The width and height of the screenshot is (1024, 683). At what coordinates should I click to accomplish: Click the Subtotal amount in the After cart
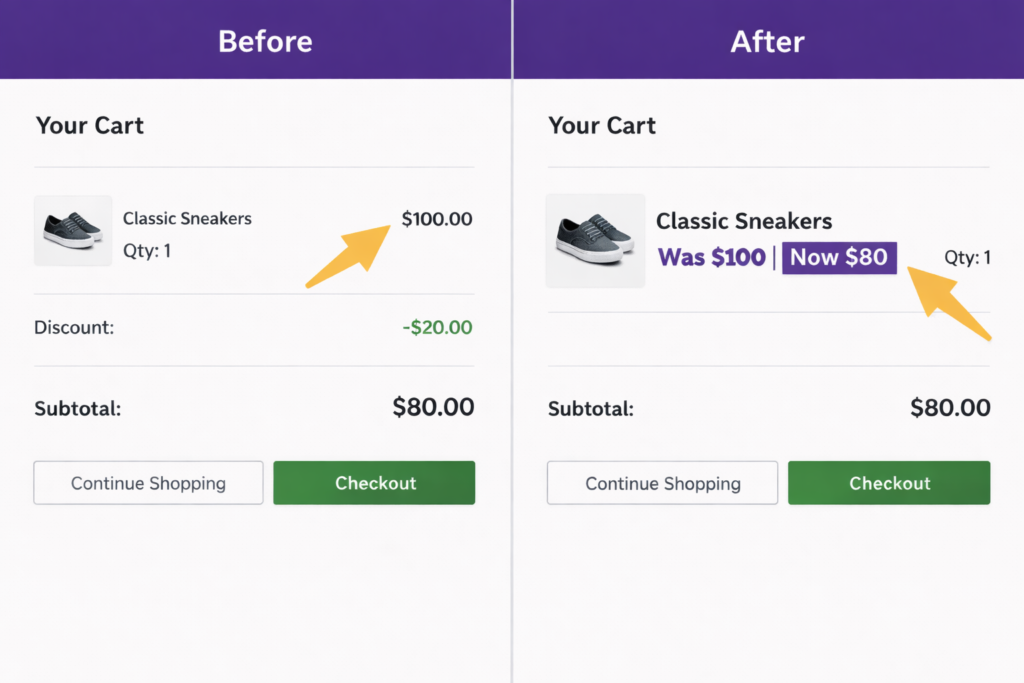pyautogui.click(x=950, y=408)
